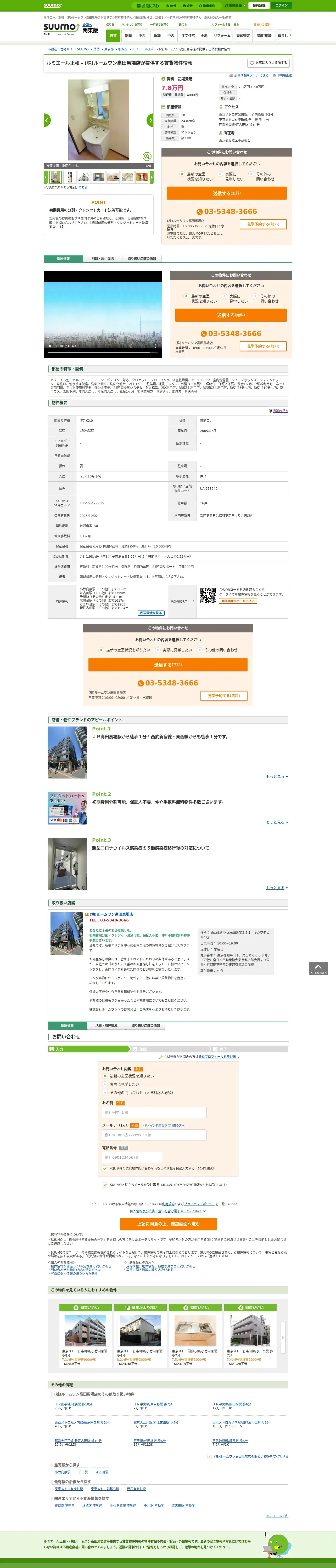
Task: Advance similar properties carousel with right arrow
Action: (282, 1337)
